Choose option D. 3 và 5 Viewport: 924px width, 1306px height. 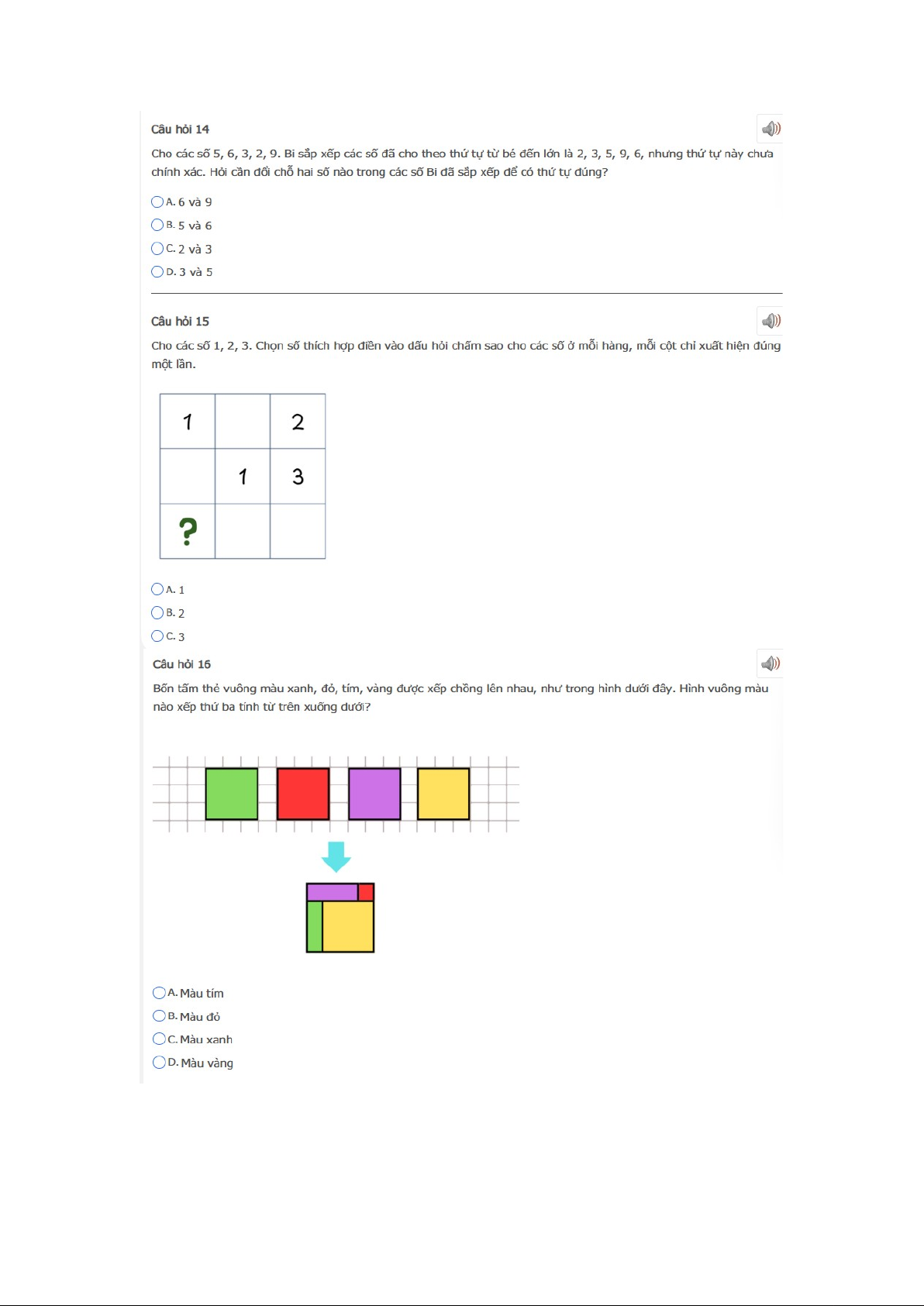(x=157, y=272)
